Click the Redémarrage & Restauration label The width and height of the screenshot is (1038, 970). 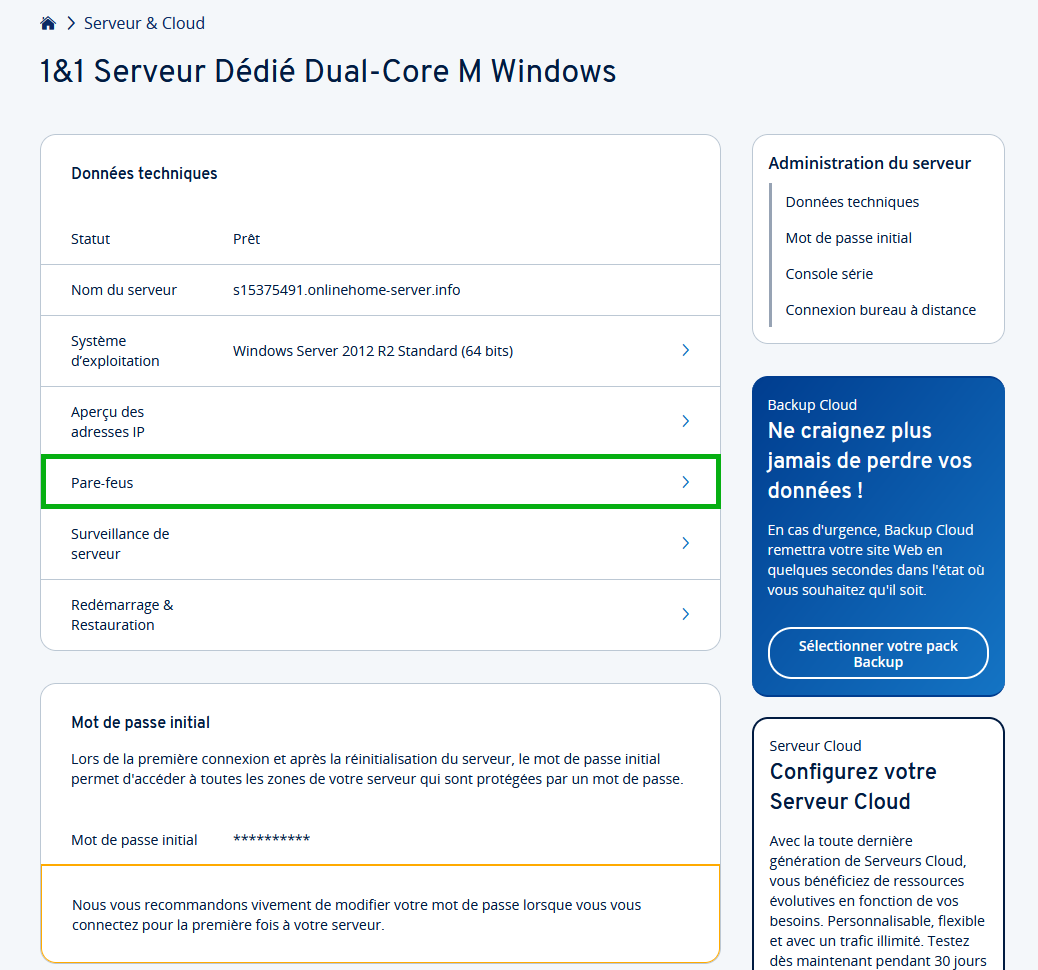pyautogui.click(x=122, y=614)
